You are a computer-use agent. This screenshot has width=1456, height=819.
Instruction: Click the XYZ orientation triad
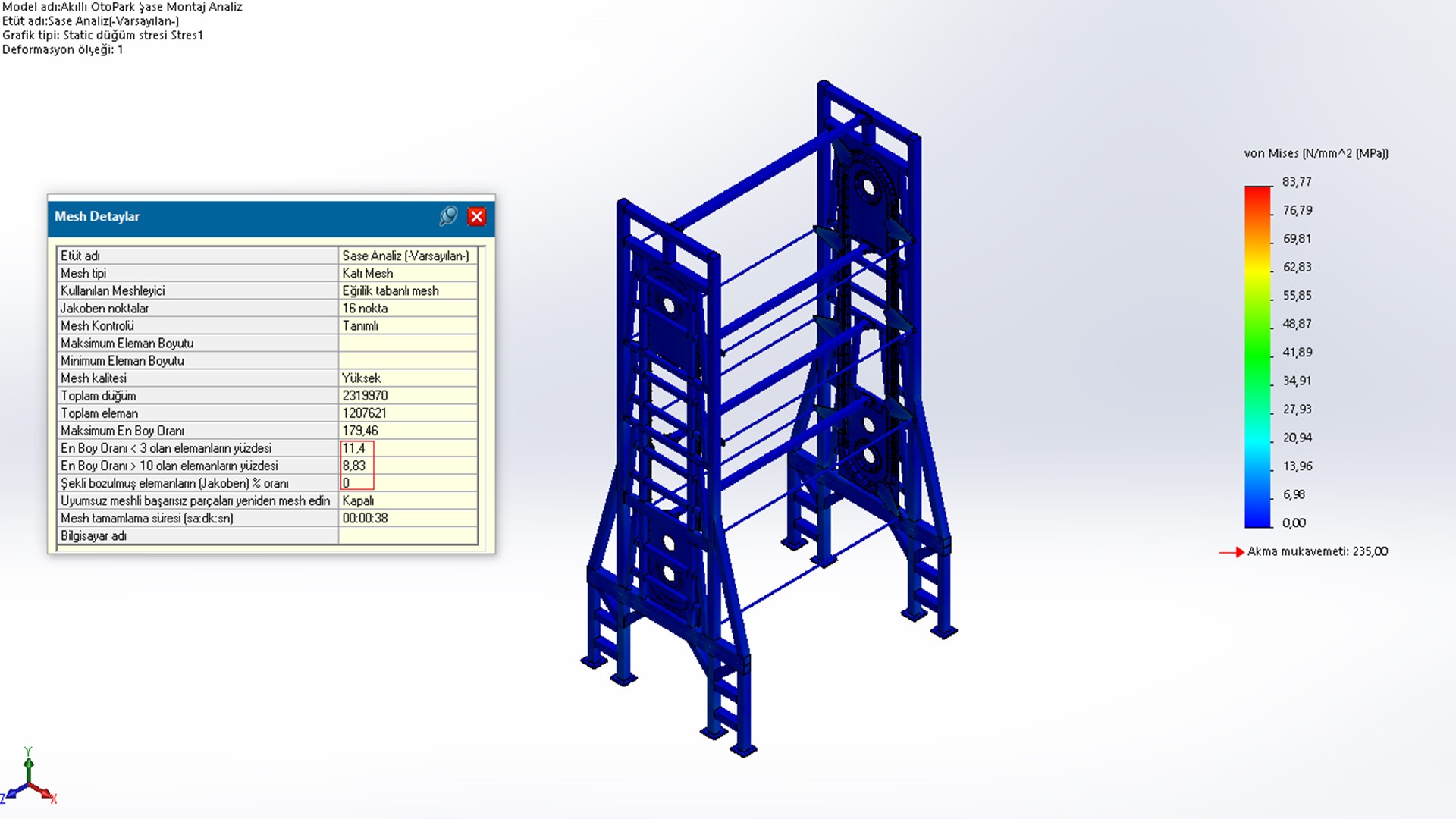tap(29, 781)
